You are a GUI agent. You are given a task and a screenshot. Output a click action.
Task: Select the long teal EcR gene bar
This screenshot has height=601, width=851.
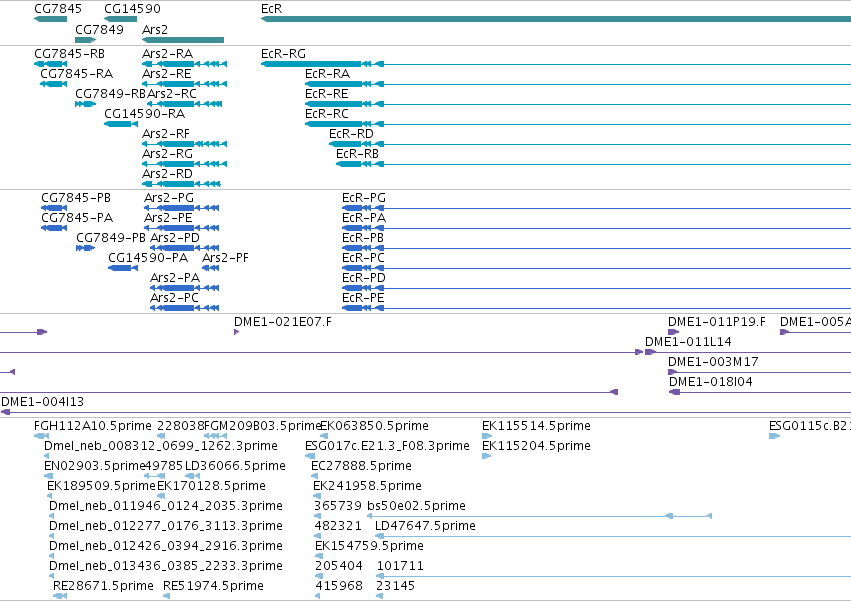[x=556, y=19]
